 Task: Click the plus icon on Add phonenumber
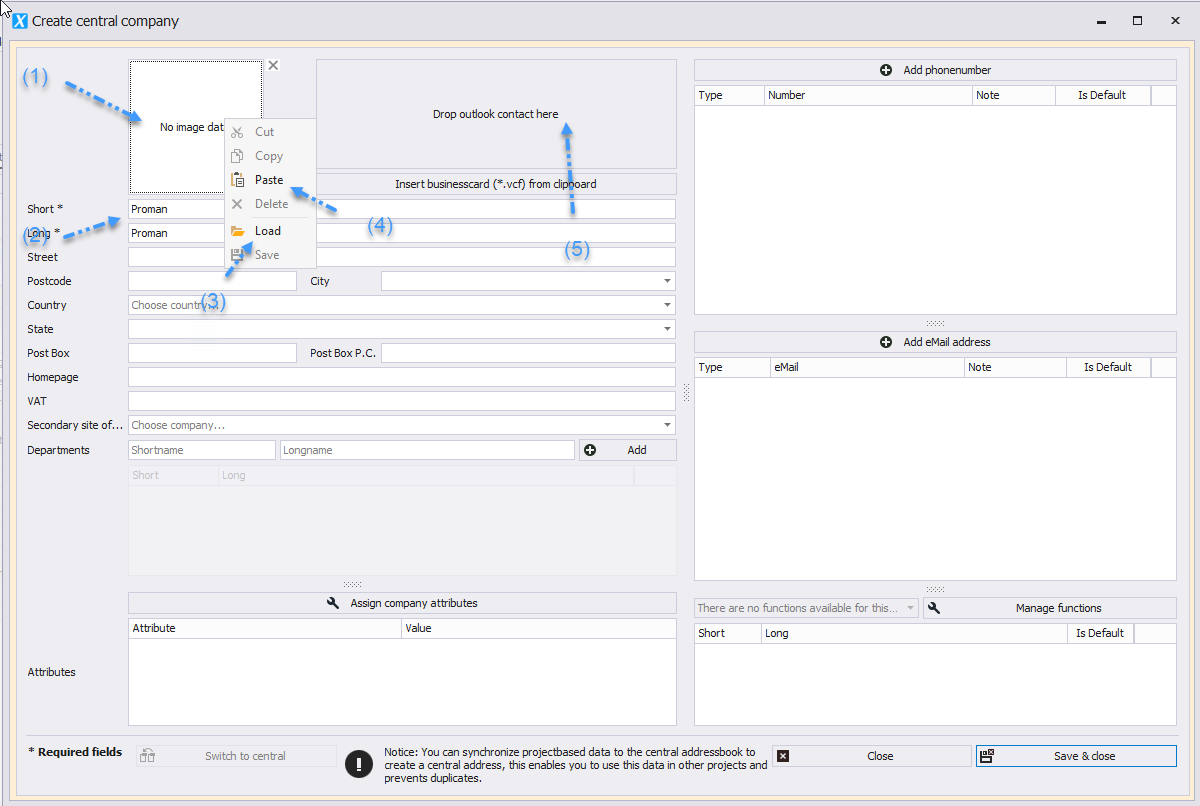pyautogui.click(x=886, y=70)
